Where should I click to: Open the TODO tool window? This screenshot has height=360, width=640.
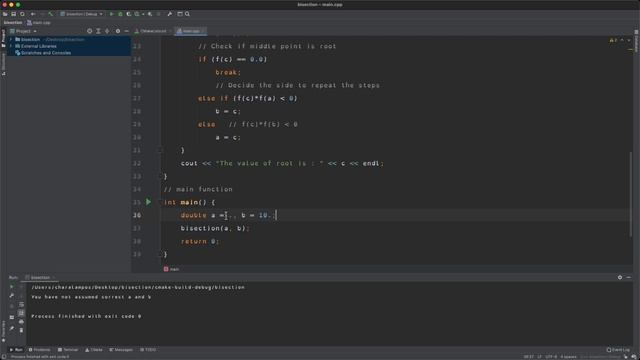tap(148, 350)
